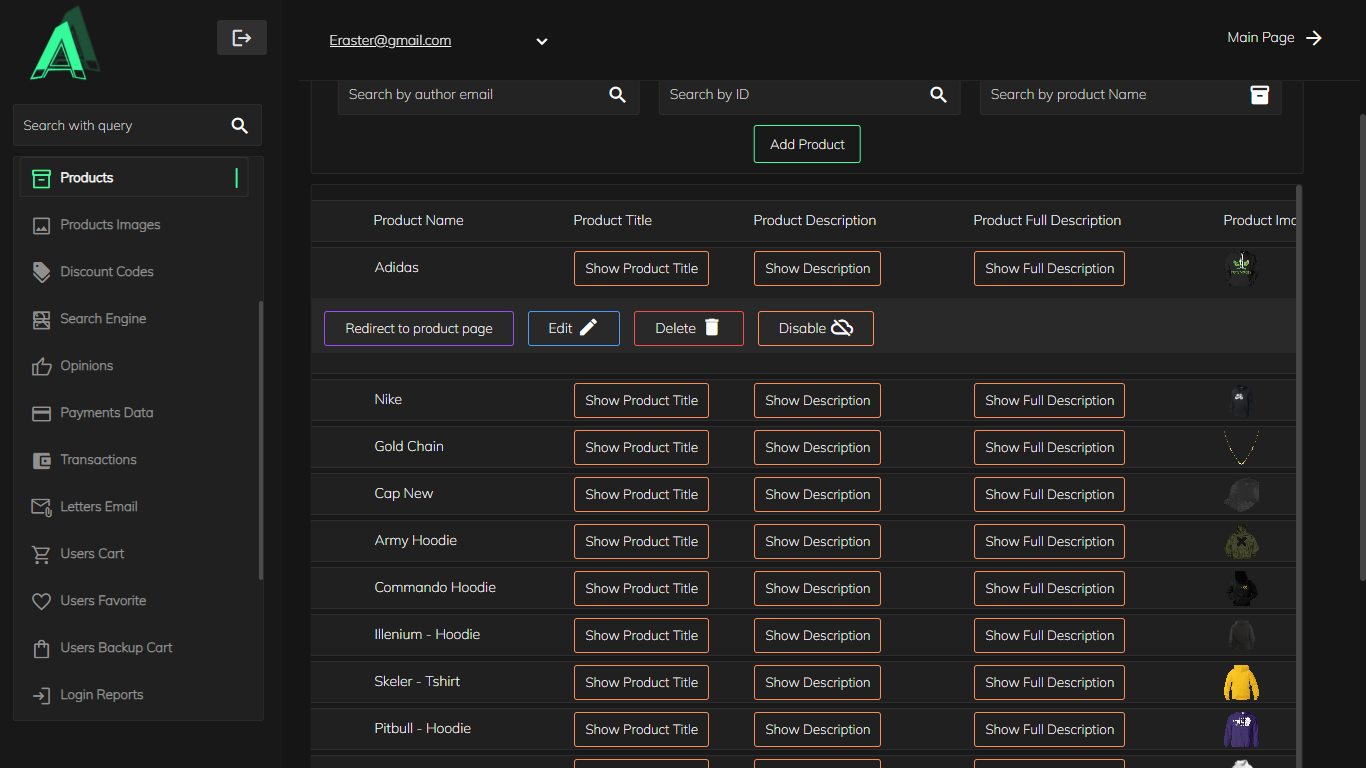
Task: Click the green app logo
Action: pos(65,45)
